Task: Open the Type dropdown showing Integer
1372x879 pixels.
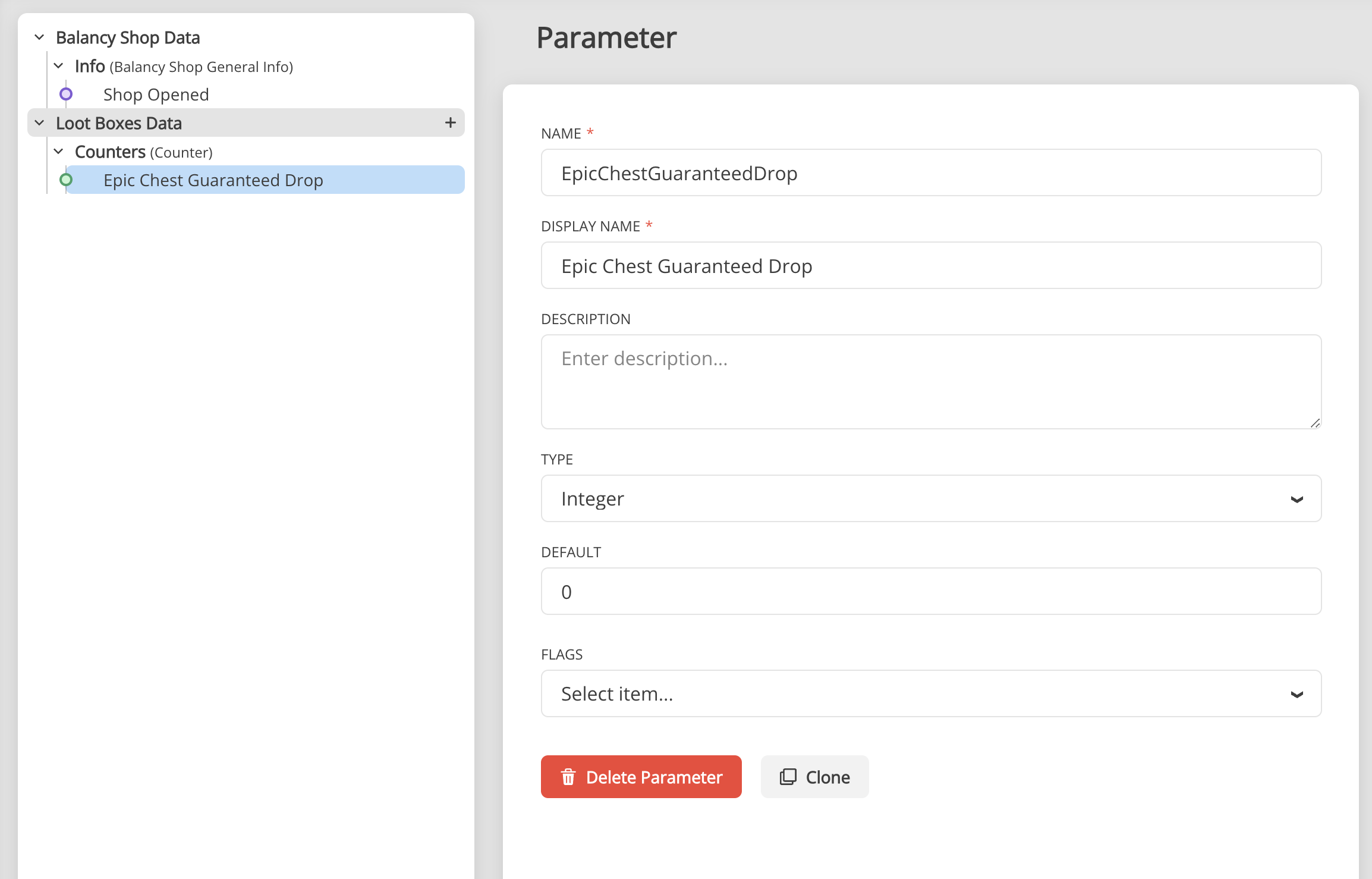Action: 931,498
